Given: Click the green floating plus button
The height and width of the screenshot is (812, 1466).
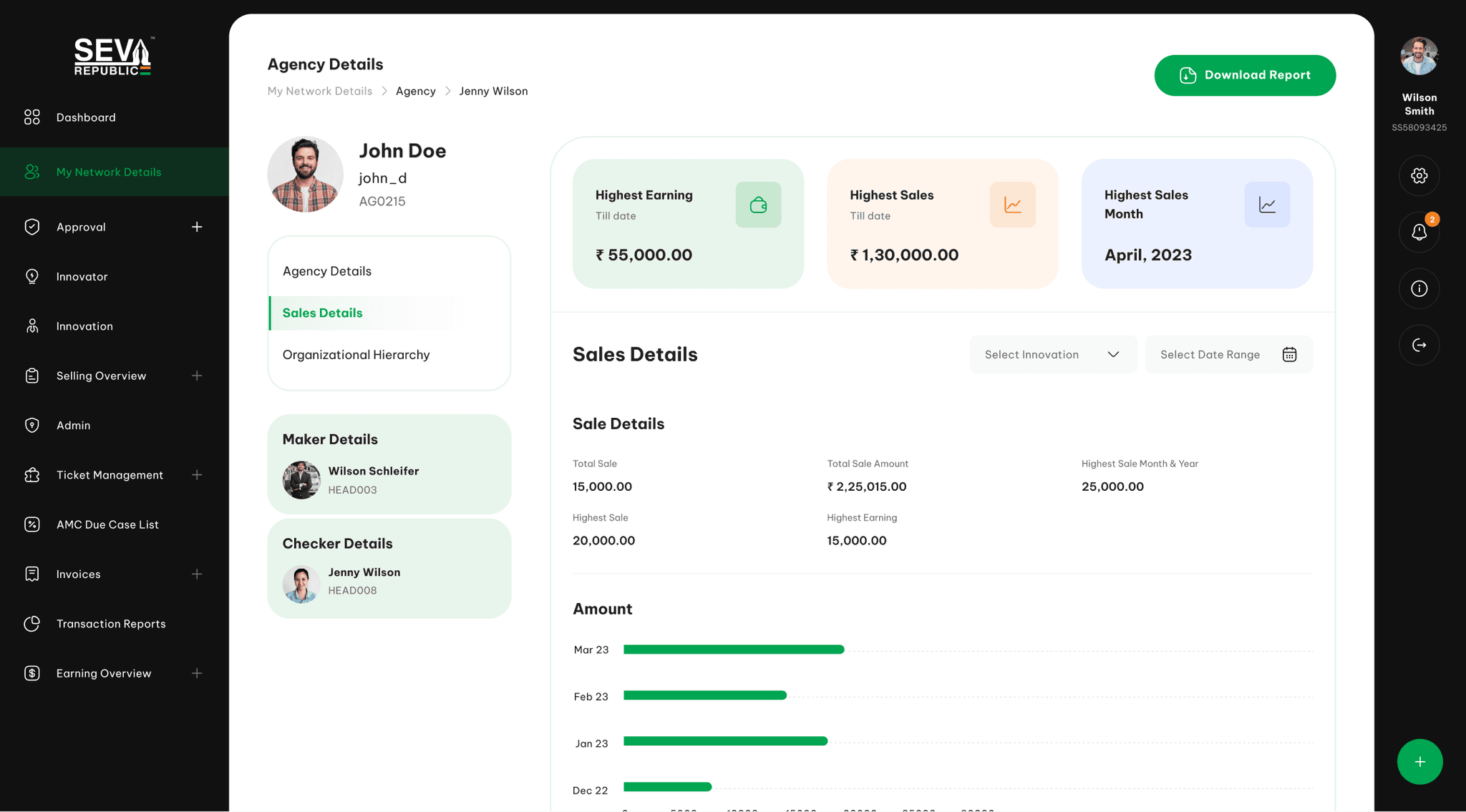Looking at the screenshot, I should point(1419,762).
